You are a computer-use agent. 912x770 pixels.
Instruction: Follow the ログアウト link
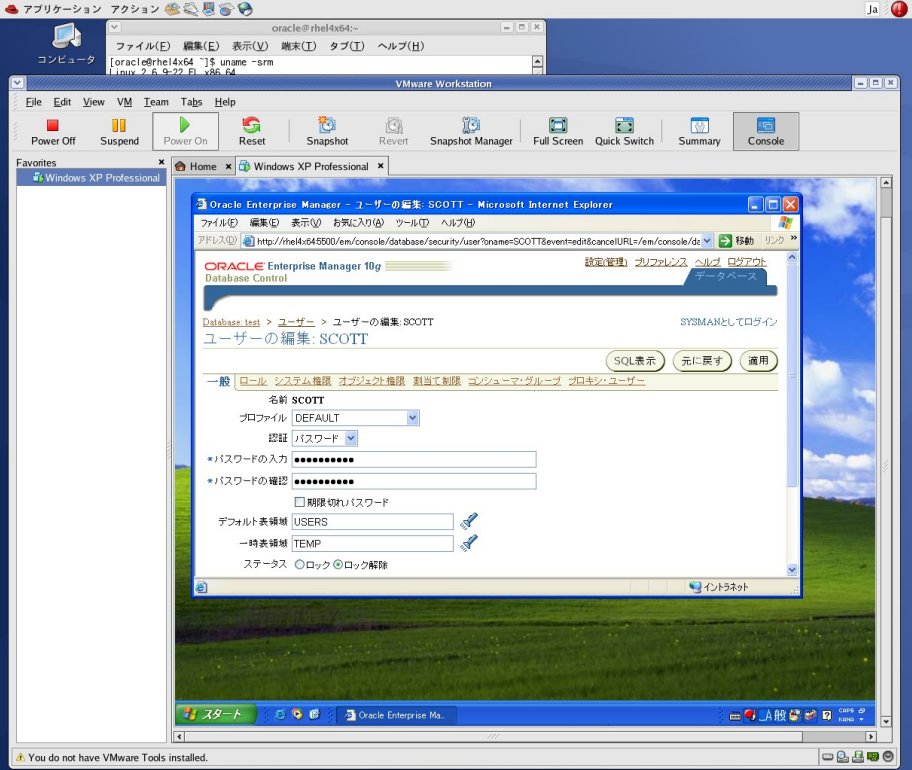pos(747,262)
